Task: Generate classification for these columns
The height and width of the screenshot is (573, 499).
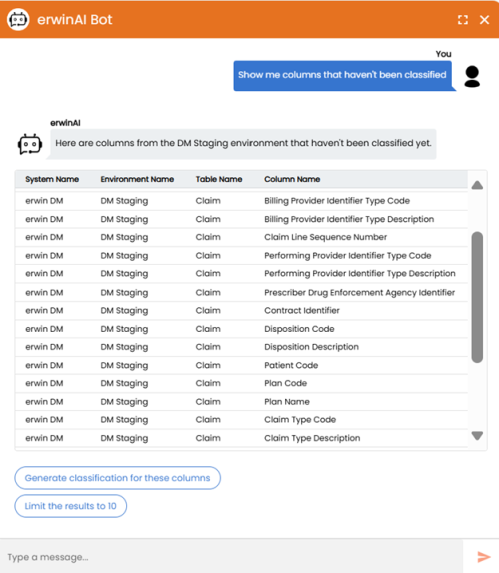Action: point(118,478)
